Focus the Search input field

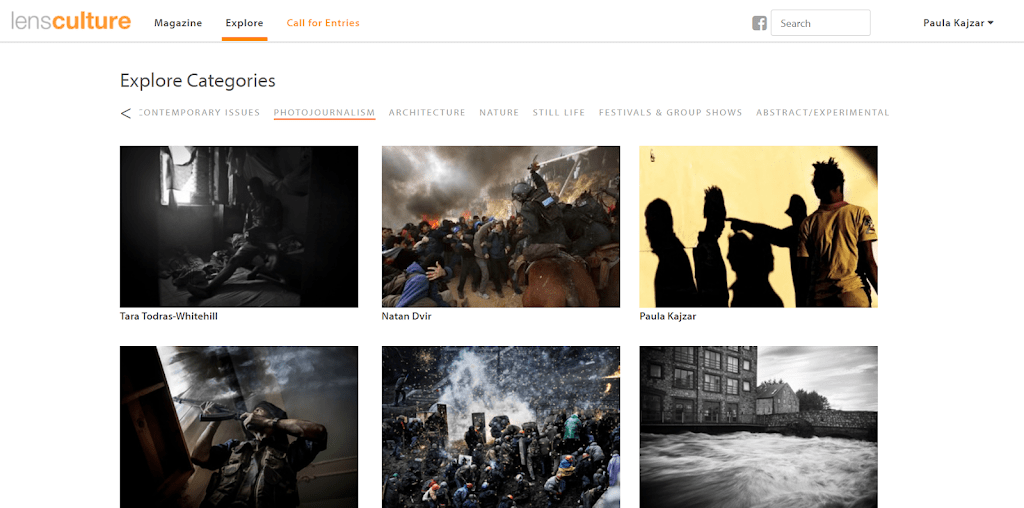coord(820,23)
